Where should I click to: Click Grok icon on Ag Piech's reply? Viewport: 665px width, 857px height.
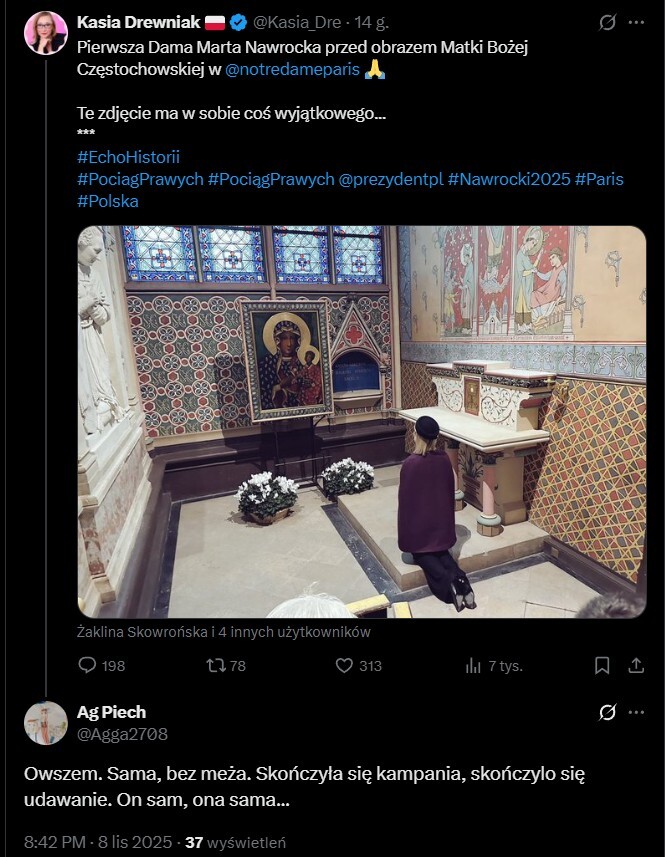[x=606, y=713]
